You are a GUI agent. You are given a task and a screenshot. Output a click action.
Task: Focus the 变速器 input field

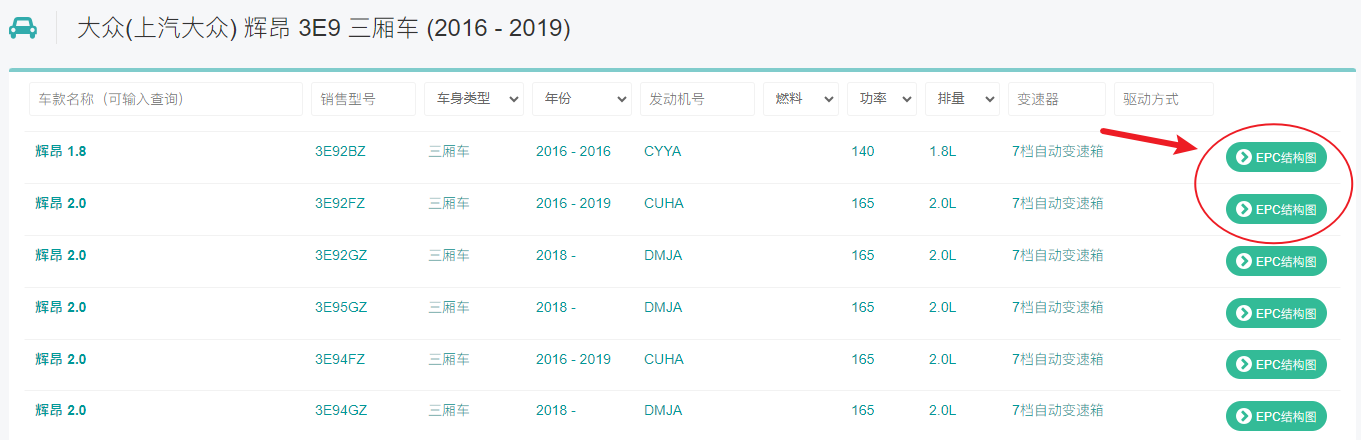coord(1056,99)
